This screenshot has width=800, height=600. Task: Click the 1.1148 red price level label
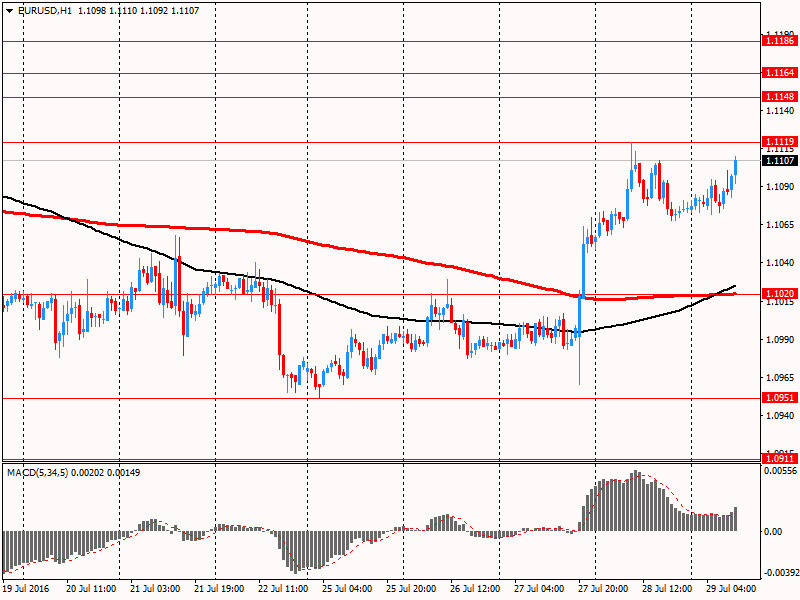779,97
